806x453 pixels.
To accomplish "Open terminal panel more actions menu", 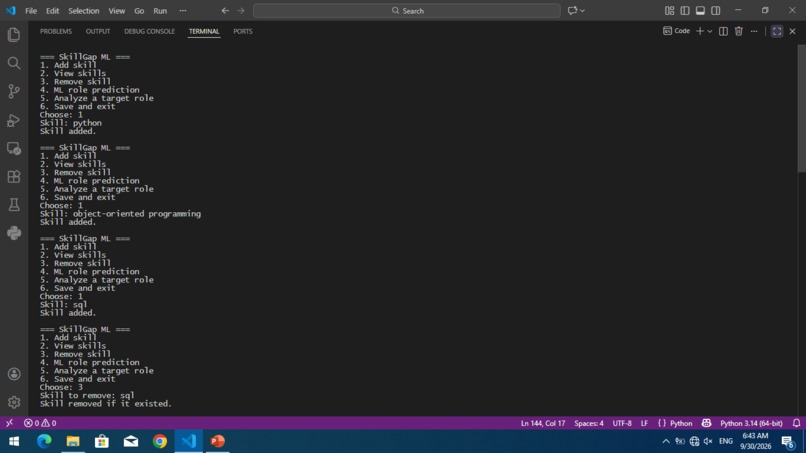I will click(754, 31).
